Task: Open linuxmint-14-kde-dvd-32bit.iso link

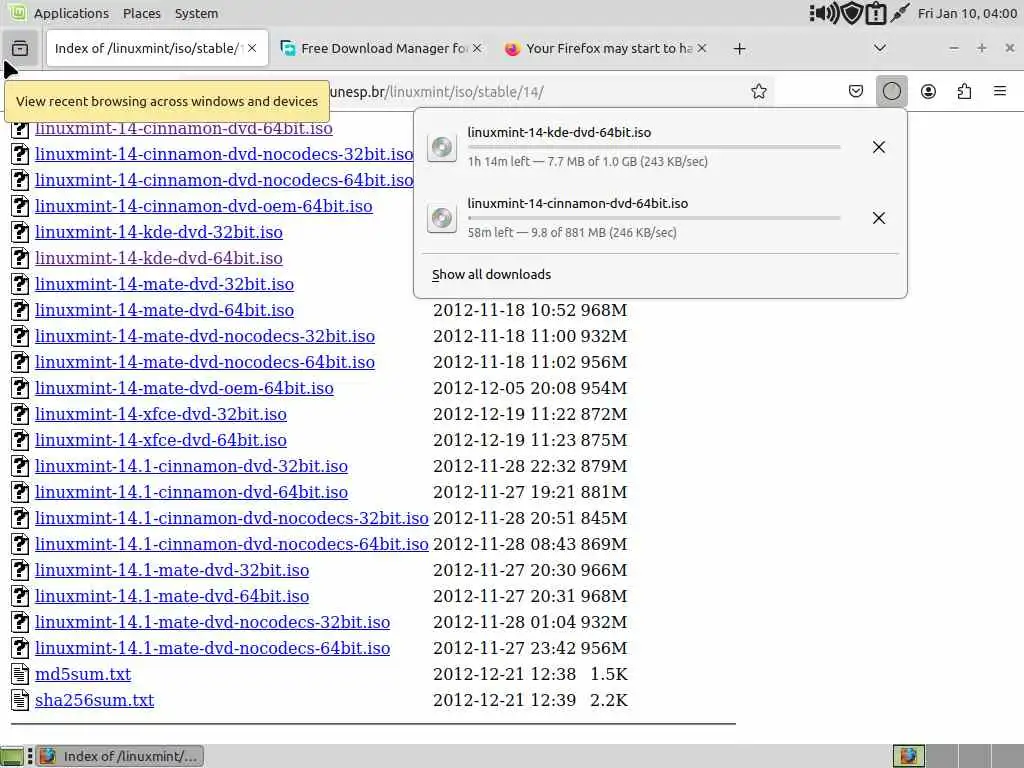Action: [x=159, y=232]
